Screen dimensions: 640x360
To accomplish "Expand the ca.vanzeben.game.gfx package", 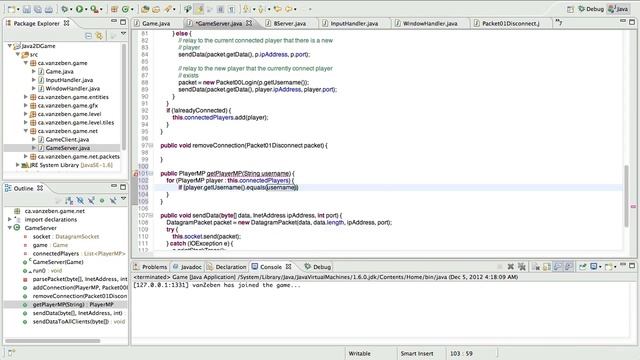I will pyautogui.click(x=26, y=105).
